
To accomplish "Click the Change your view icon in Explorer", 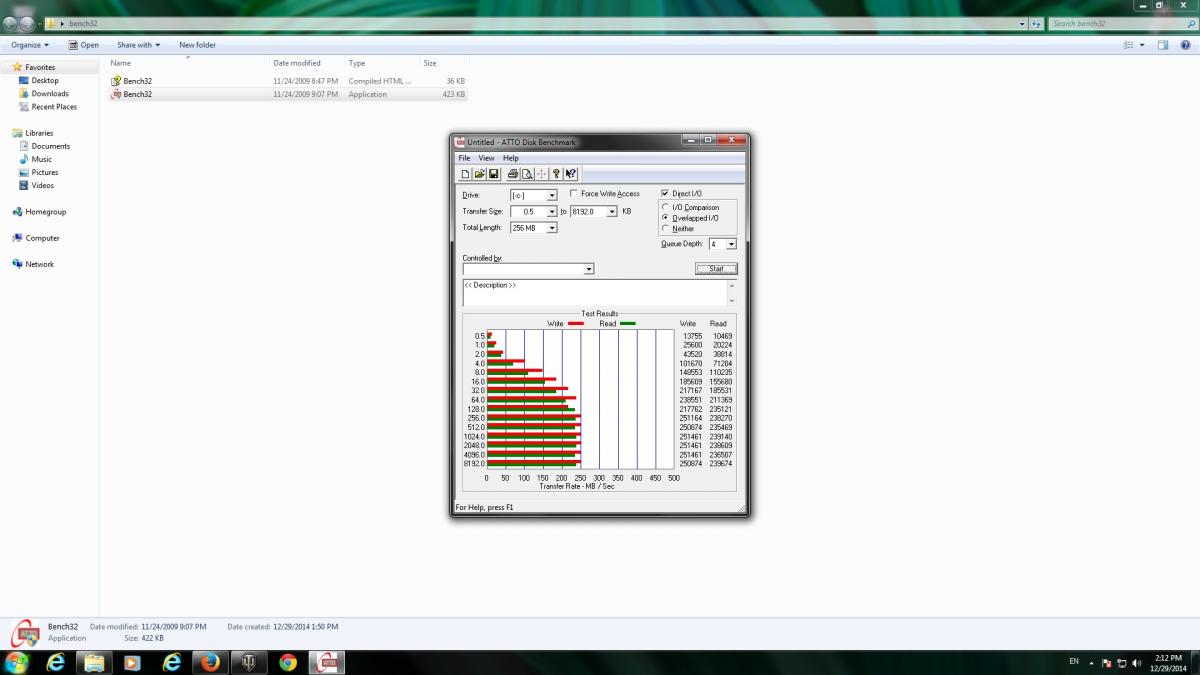I will tap(1127, 45).
